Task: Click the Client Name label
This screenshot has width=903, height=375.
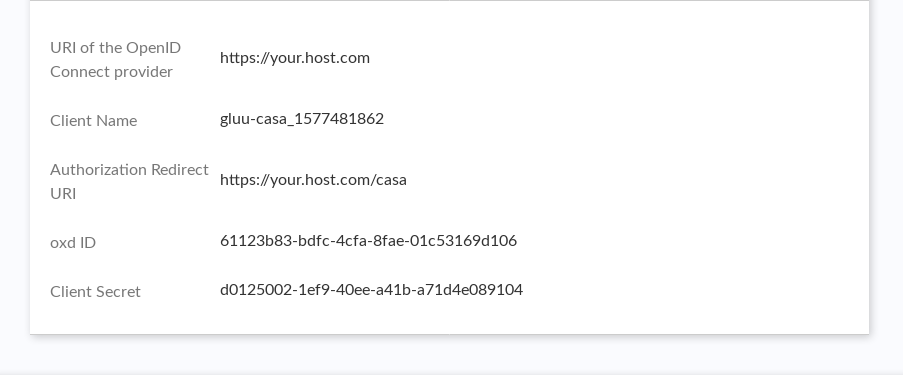Action: click(94, 120)
